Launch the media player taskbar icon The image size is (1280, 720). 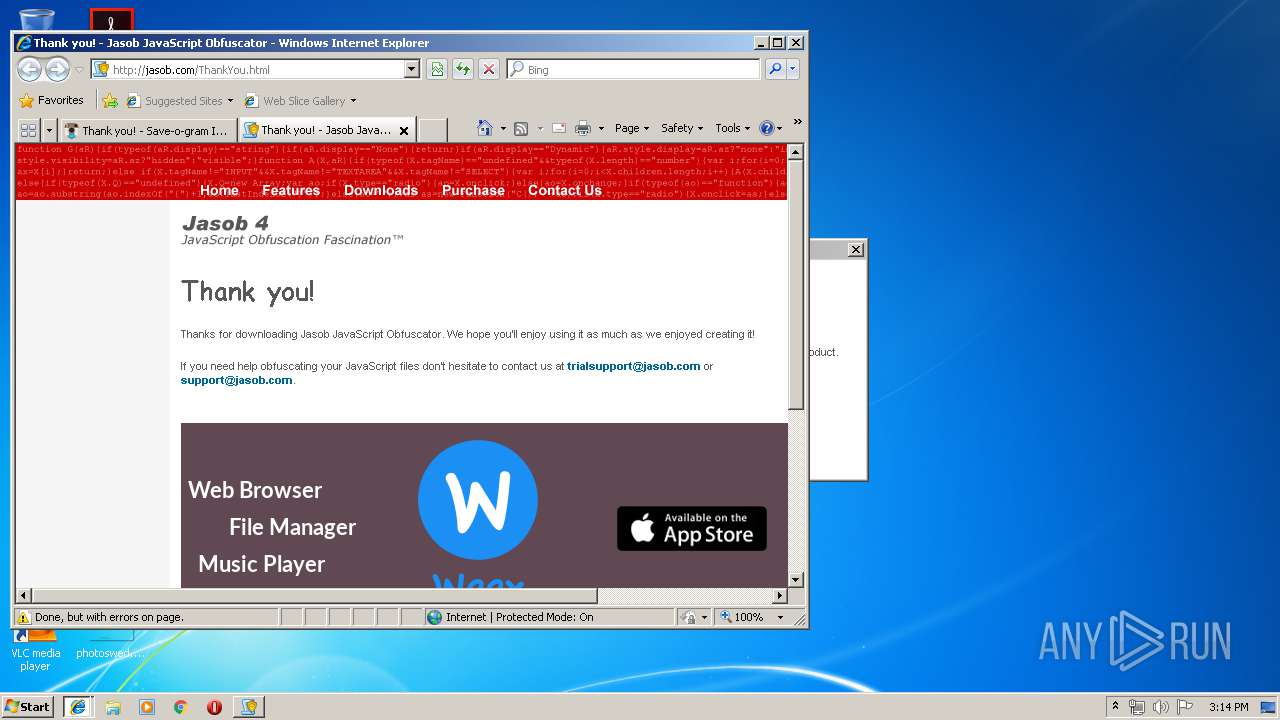[x=147, y=707]
